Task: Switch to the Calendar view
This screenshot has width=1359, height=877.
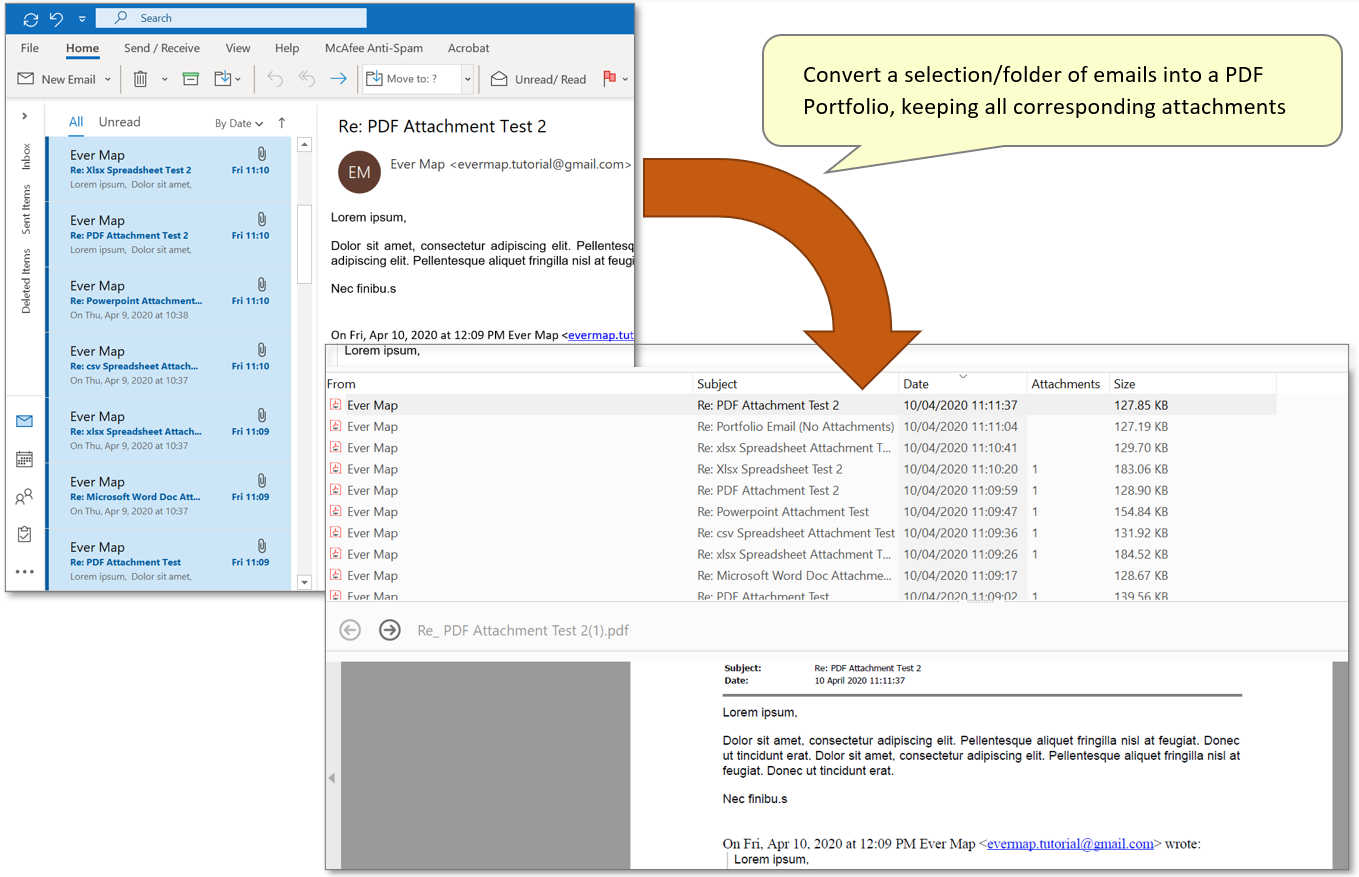Action: (x=23, y=458)
